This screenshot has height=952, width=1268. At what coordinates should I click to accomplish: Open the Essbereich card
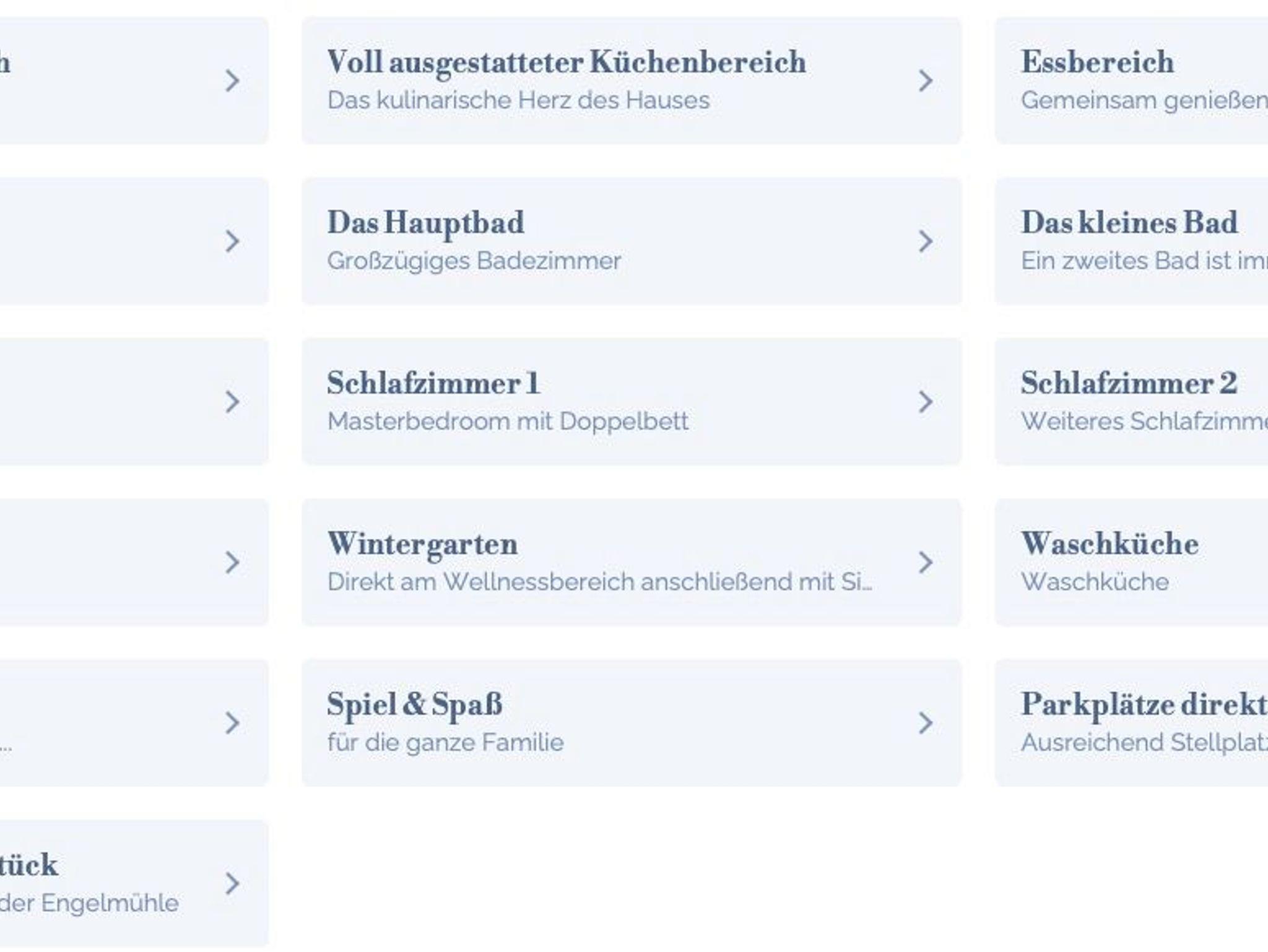click(1097, 62)
